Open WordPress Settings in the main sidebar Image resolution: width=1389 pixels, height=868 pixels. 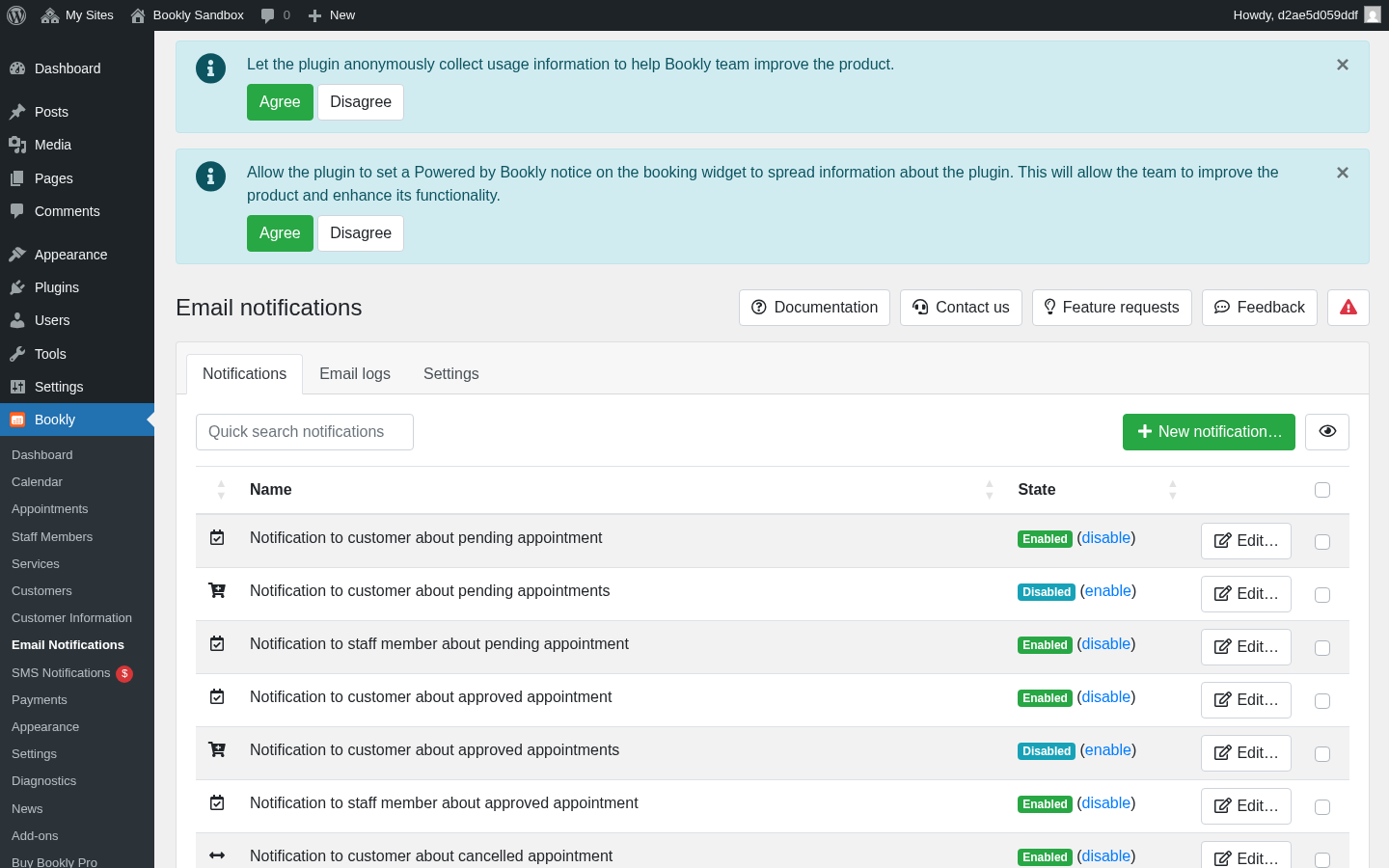pos(77,387)
